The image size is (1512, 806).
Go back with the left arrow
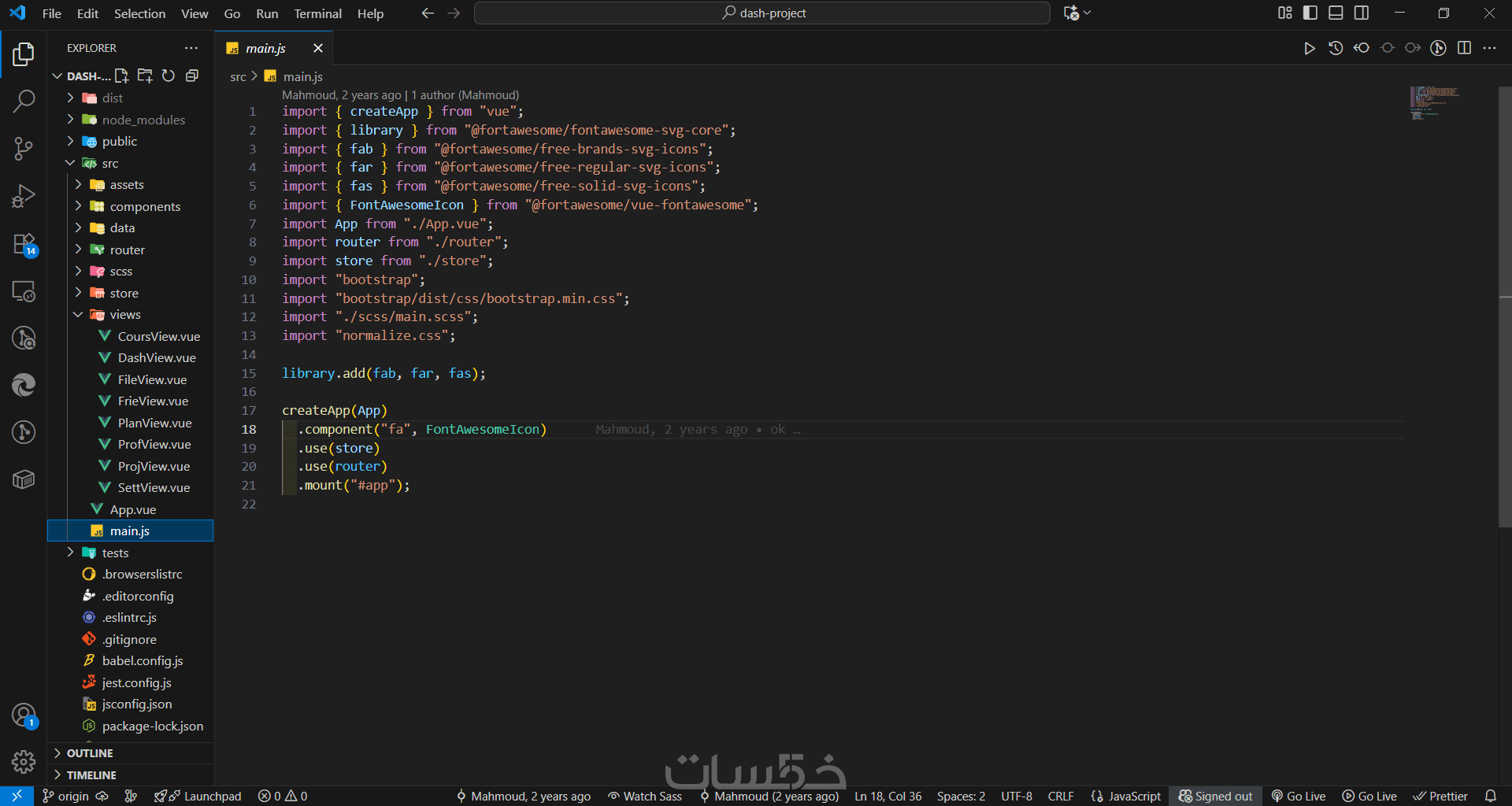click(x=428, y=13)
